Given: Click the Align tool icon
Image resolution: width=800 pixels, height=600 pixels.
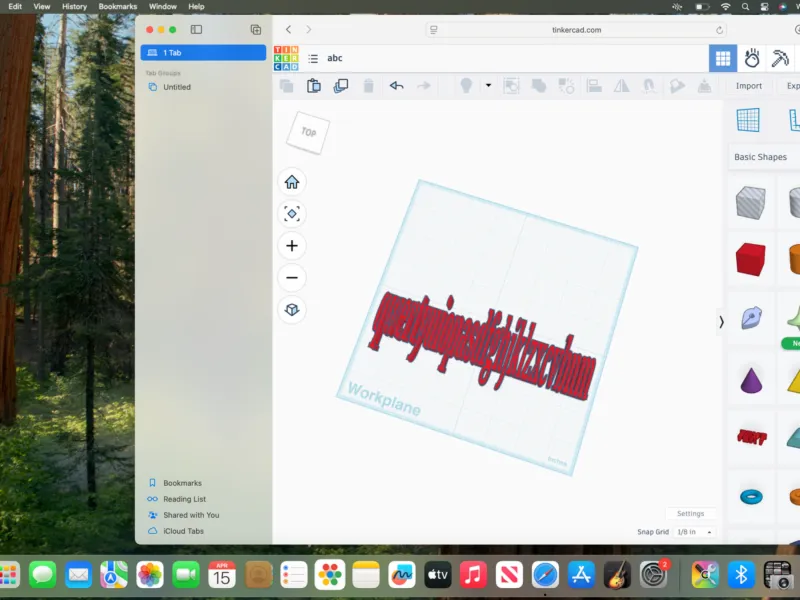Looking at the screenshot, I should pyautogui.click(x=594, y=86).
